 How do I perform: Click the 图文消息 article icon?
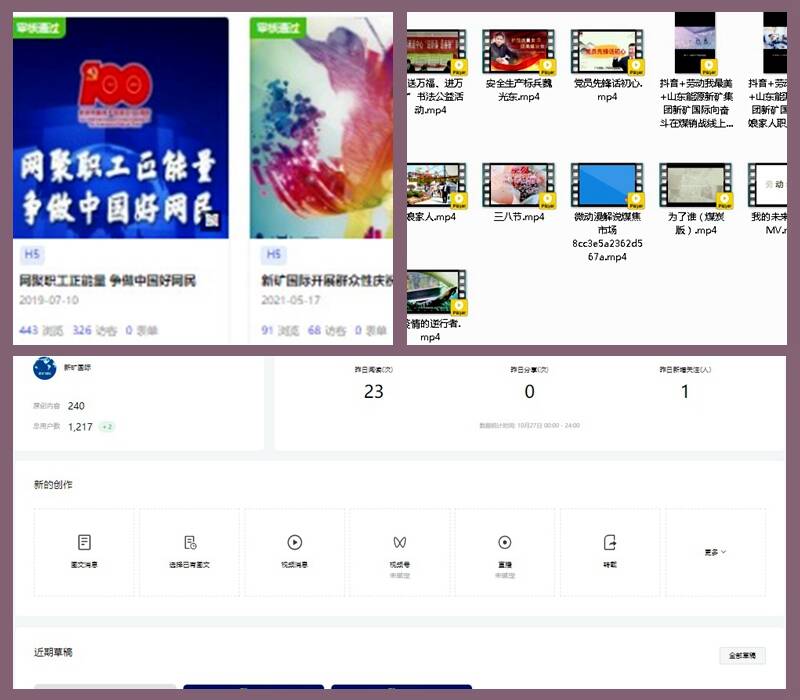(84, 542)
